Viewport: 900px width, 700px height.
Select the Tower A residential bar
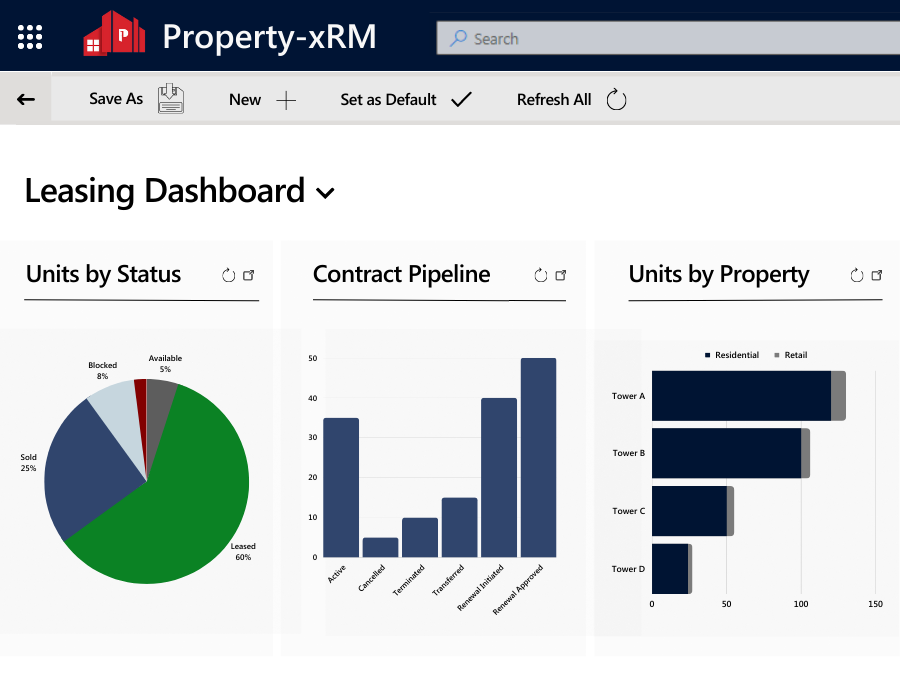(x=741, y=395)
